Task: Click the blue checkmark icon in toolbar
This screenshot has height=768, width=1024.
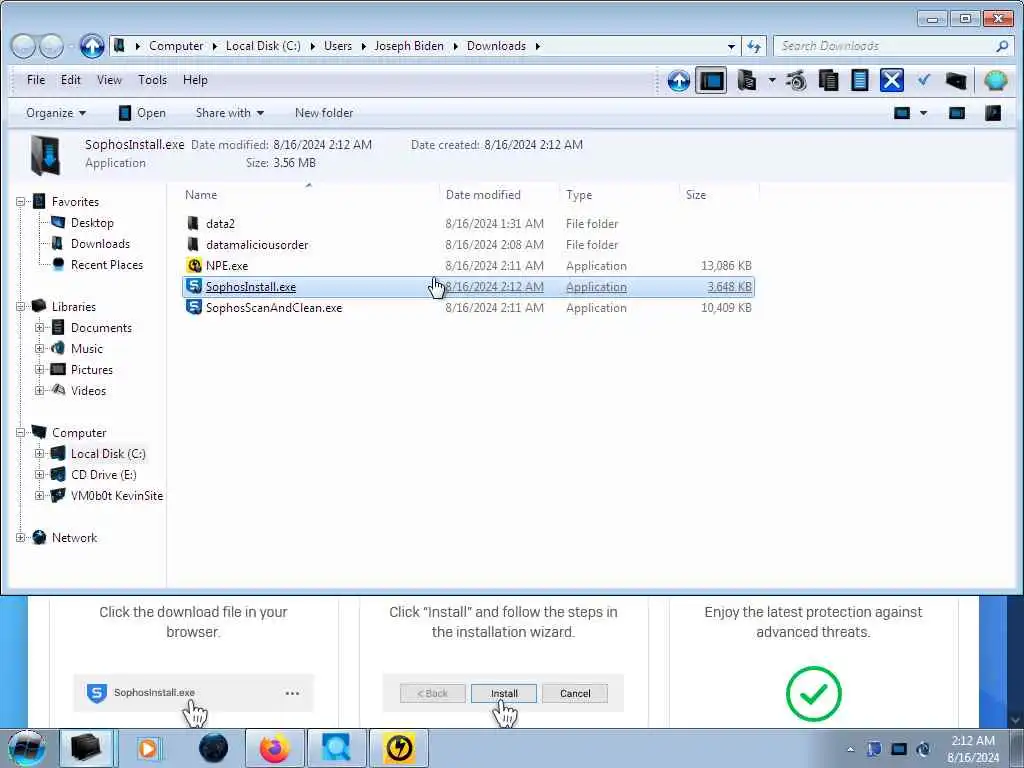Action: [923, 80]
